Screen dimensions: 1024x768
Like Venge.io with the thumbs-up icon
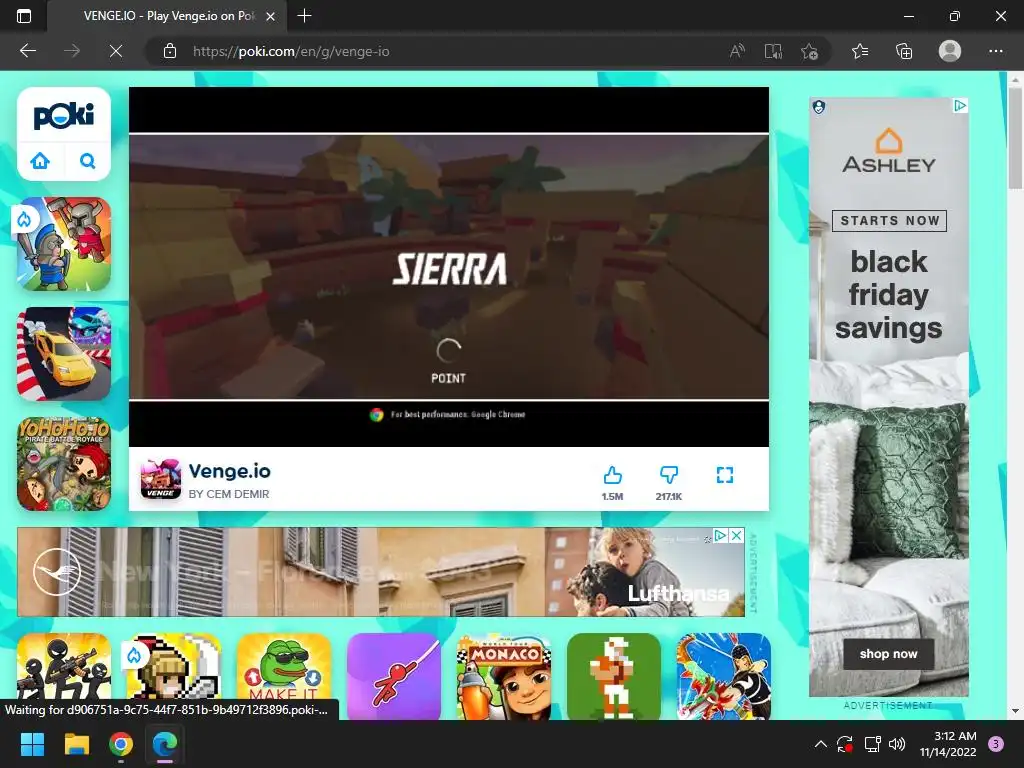tap(613, 475)
